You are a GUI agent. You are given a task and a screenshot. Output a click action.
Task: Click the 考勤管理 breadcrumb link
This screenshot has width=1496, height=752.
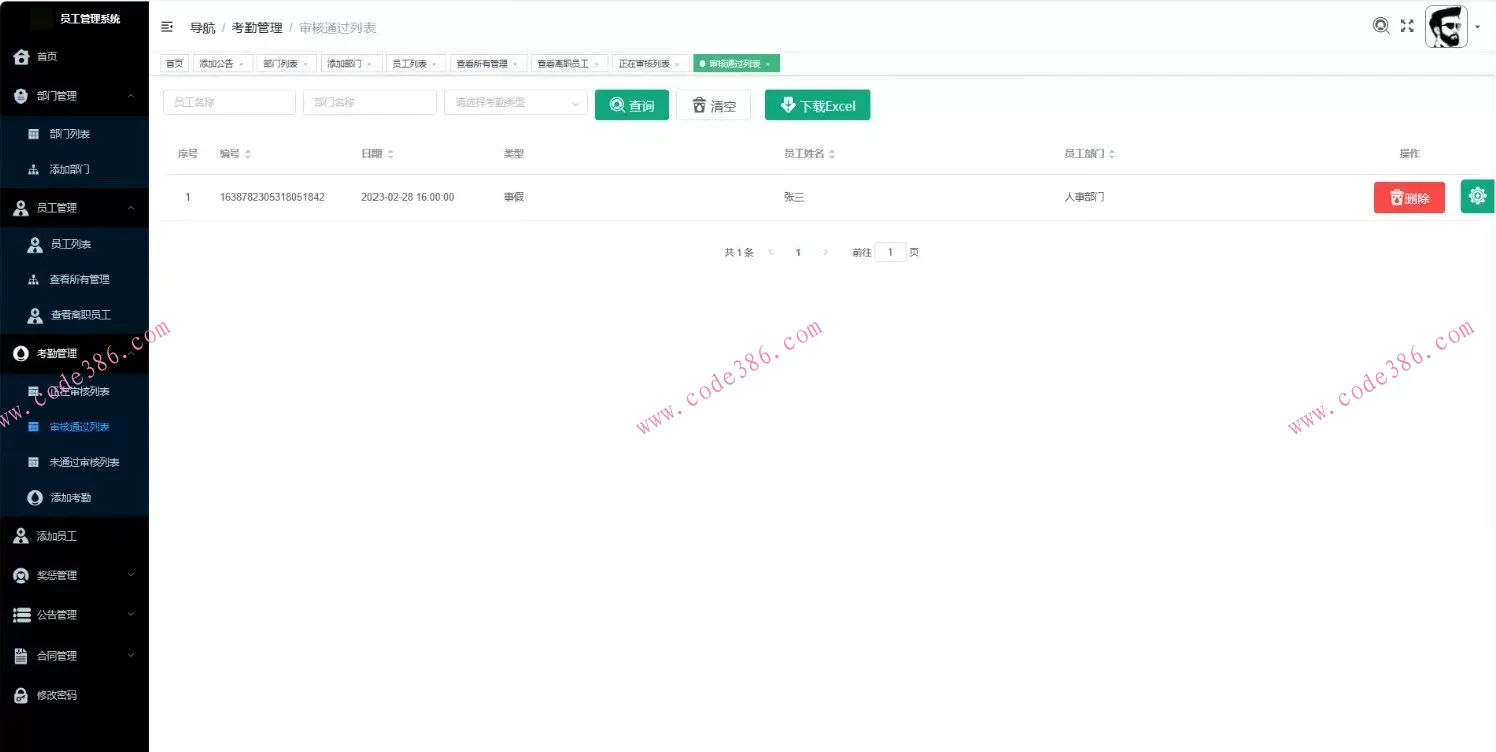257,27
